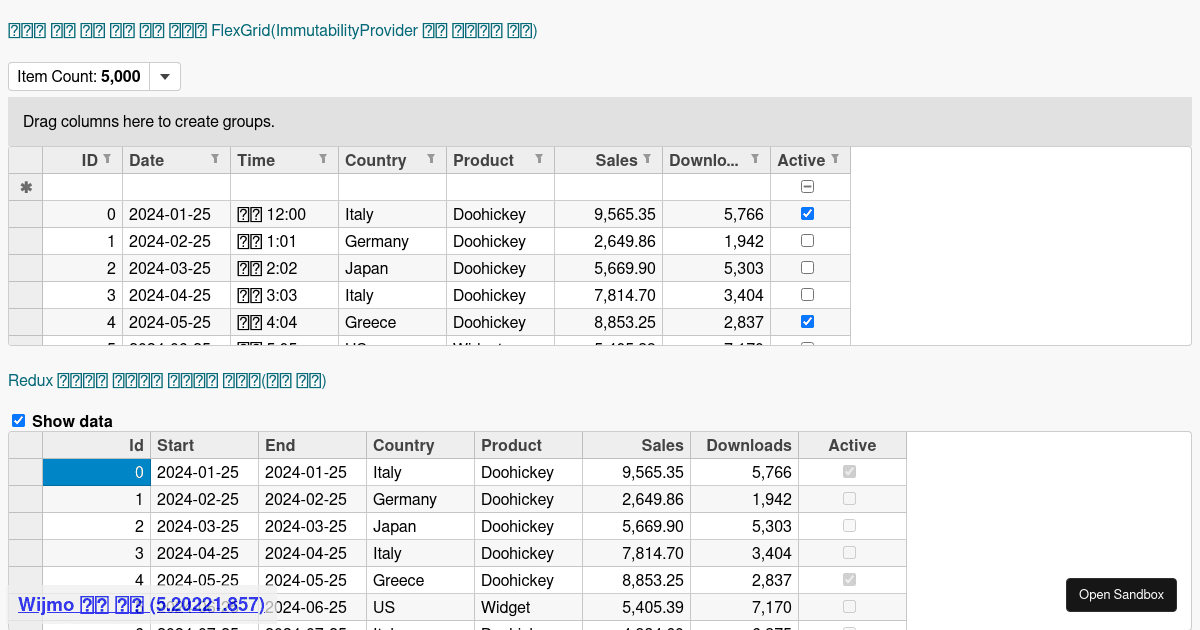Open the filter for the Product column
Screen dimensions: 1200x630
pos(538,157)
